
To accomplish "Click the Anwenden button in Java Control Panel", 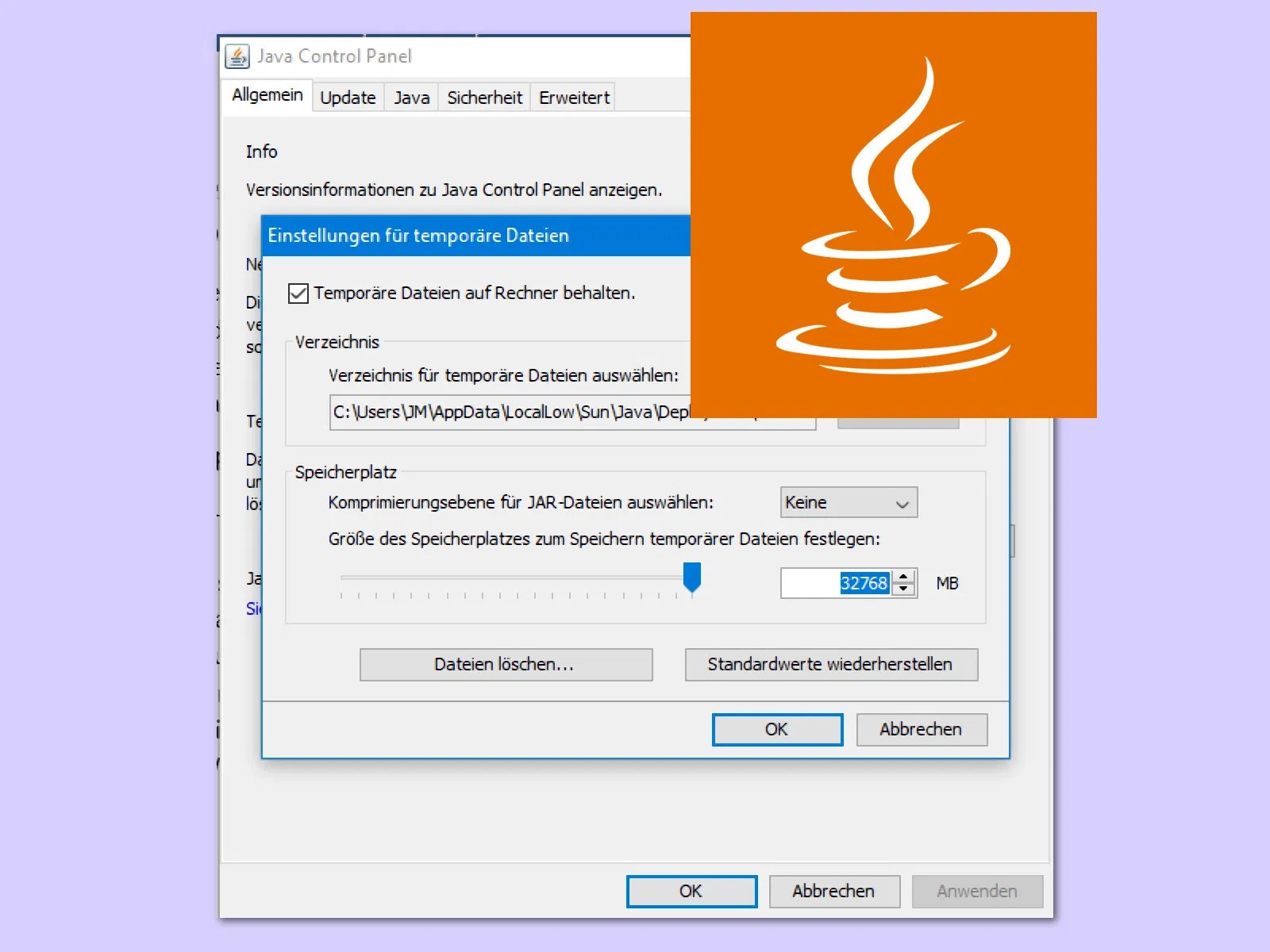I will click(977, 892).
